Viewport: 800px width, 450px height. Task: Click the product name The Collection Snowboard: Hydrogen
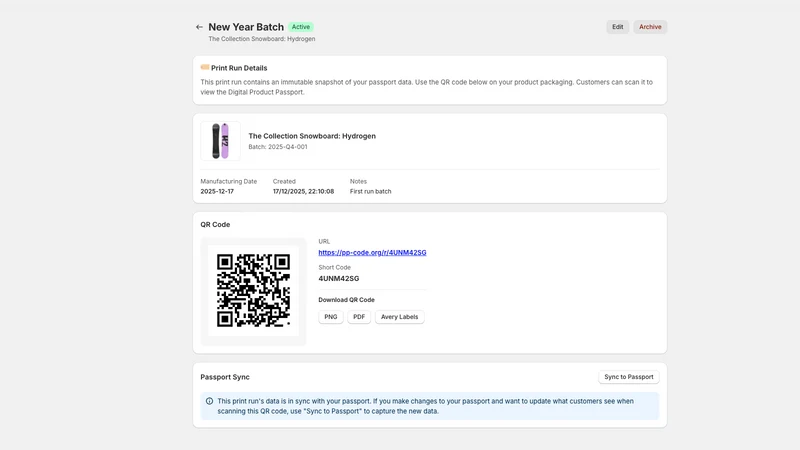coord(312,136)
